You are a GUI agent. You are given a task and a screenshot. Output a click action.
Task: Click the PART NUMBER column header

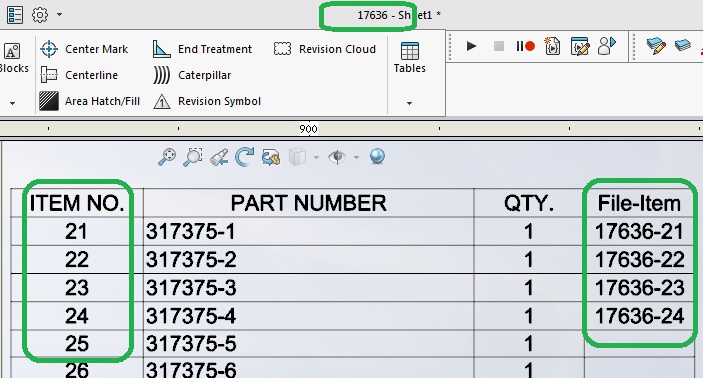pyautogui.click(x=308, y=203)
